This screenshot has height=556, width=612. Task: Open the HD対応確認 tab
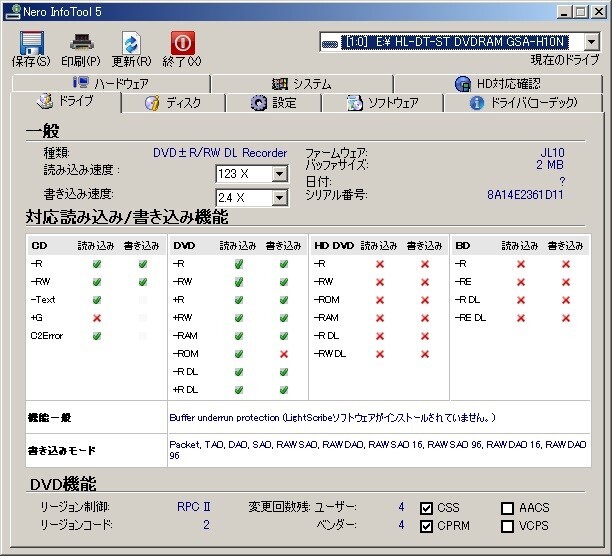pos(498,83)
